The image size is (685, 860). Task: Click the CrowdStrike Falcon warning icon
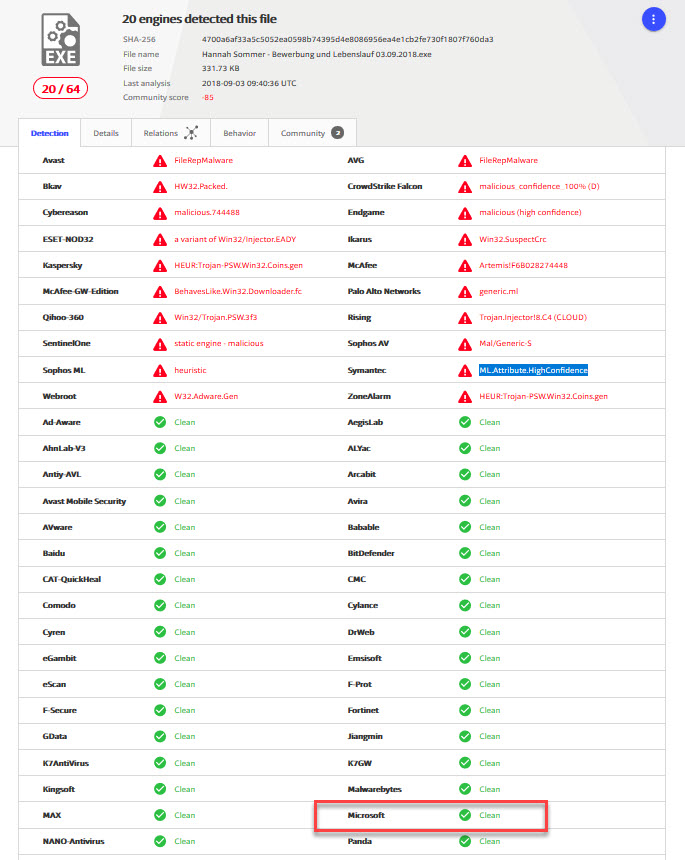(x=465, y=187)
